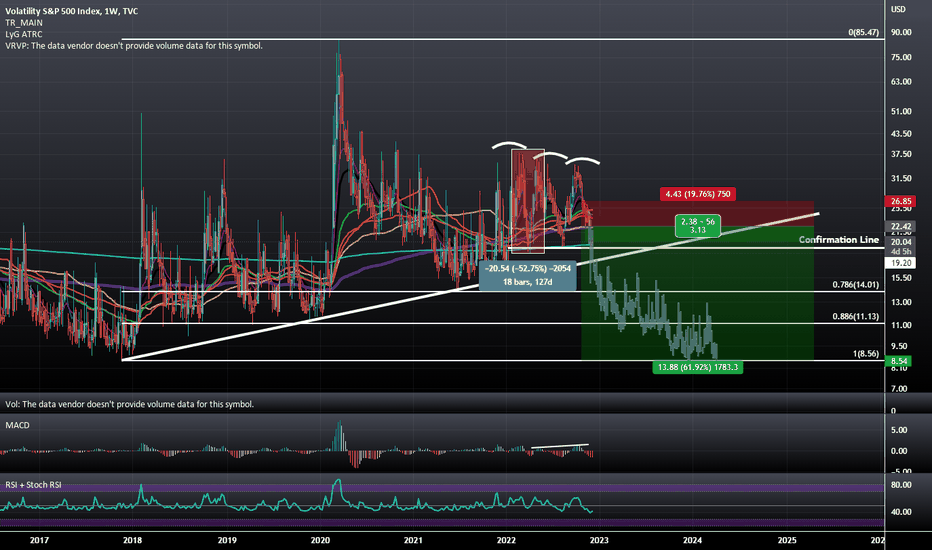This screenshot has height=550, width=932.
Task: Select the 0(85.47) Fibonacci level label
Action: point(863,32)
